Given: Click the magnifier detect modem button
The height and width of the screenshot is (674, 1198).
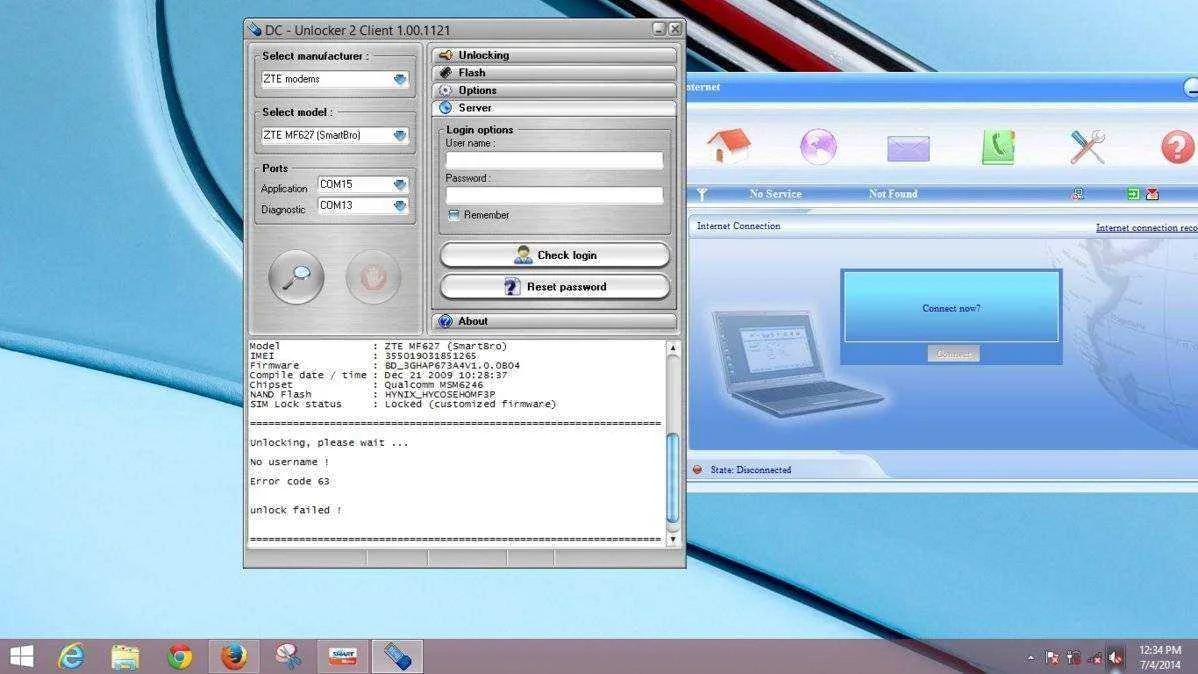Looking at the screenshot, I should click(296, 277).
